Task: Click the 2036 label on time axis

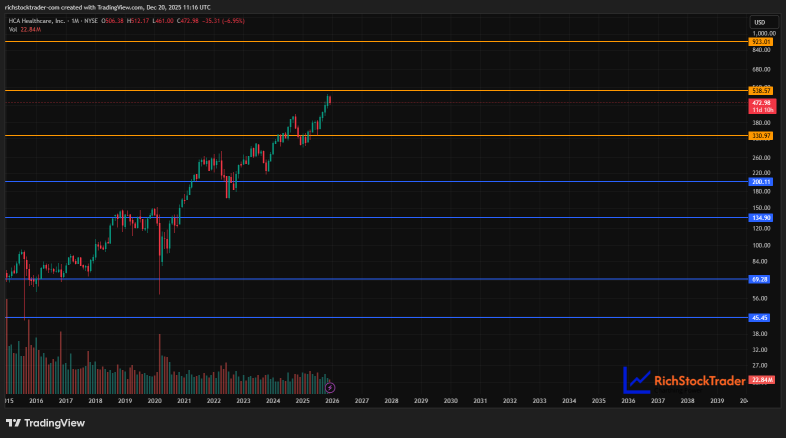Action: (628, 401)
